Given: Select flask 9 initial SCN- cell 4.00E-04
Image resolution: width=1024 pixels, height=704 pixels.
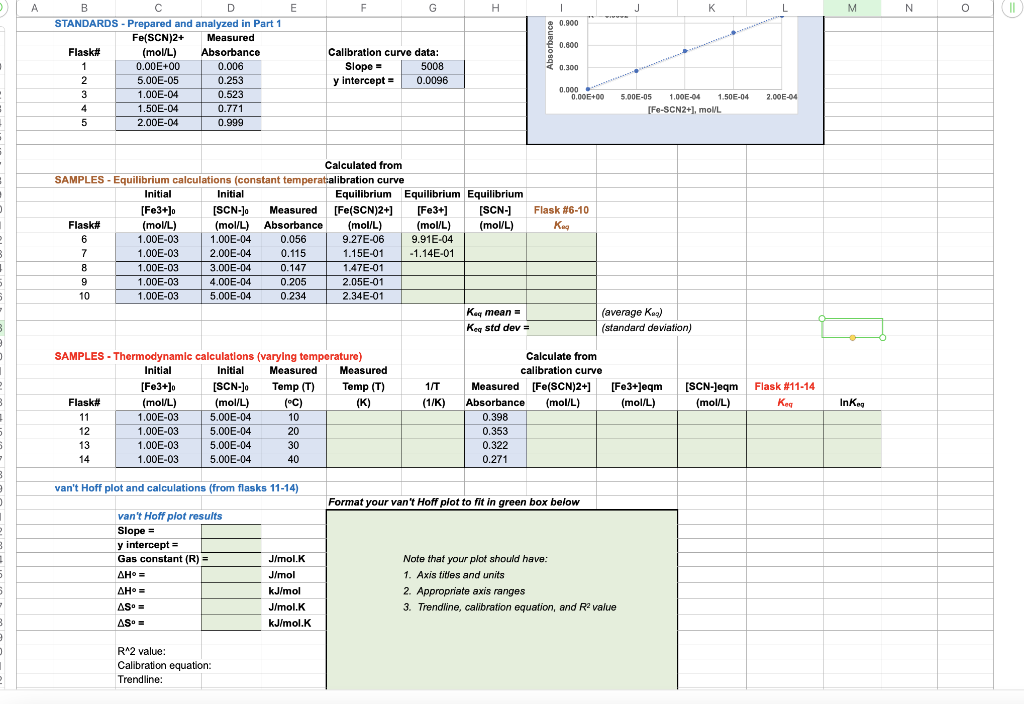Looking at the screenshot, I should [x=231, y=282].
